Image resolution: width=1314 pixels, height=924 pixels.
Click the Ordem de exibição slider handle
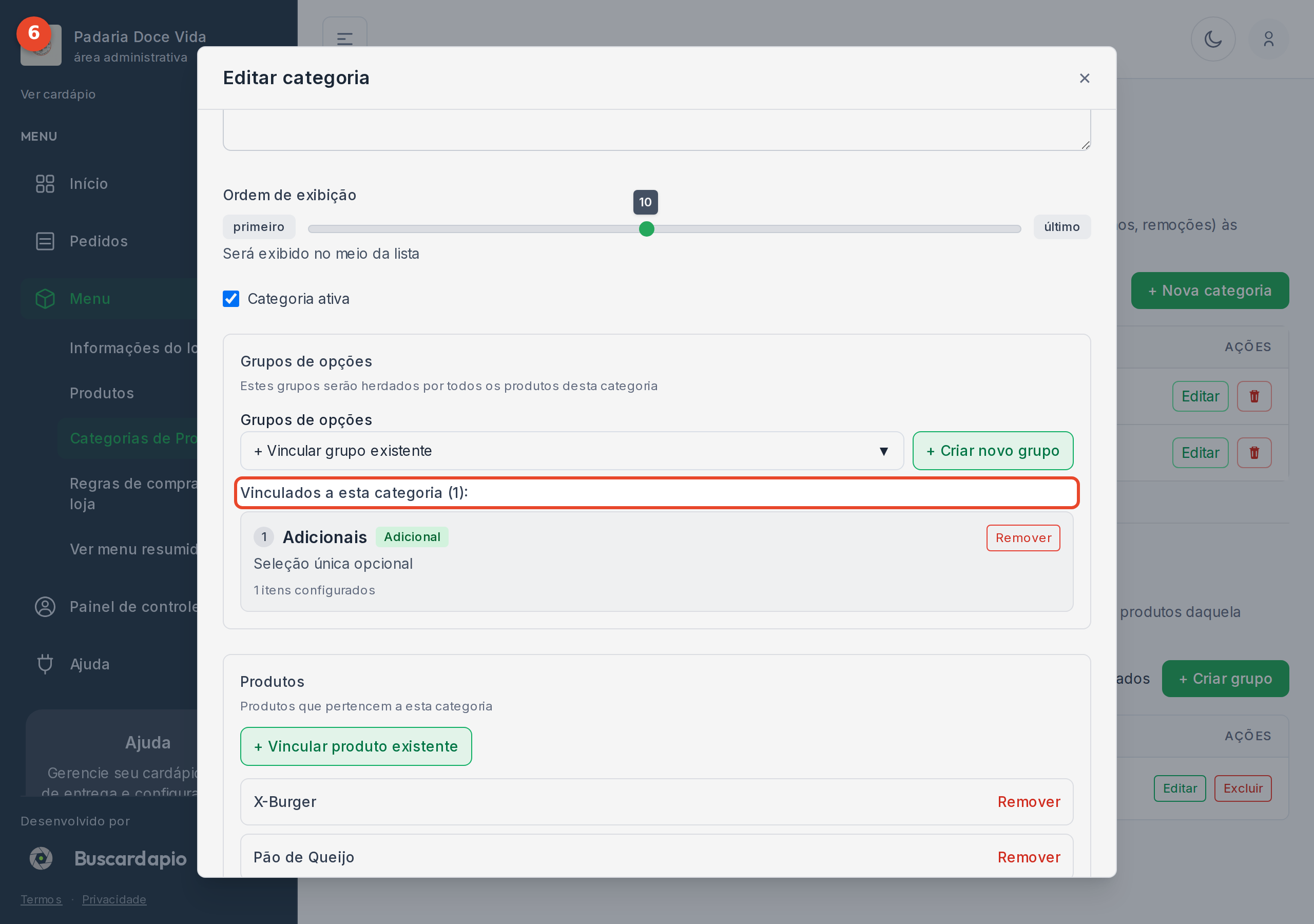click(x=646, y=229)
